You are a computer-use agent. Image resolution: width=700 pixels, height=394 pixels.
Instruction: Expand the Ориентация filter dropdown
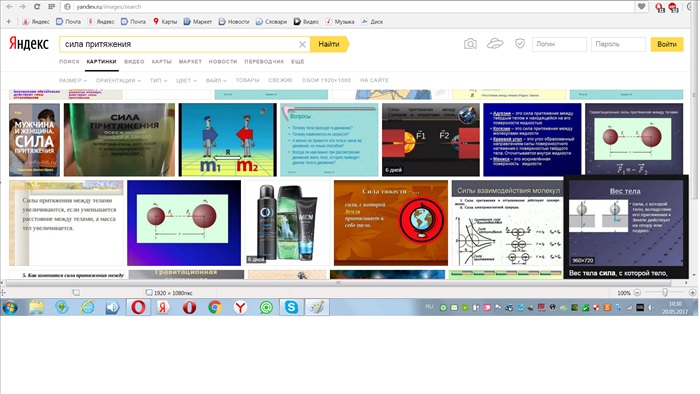118,80
